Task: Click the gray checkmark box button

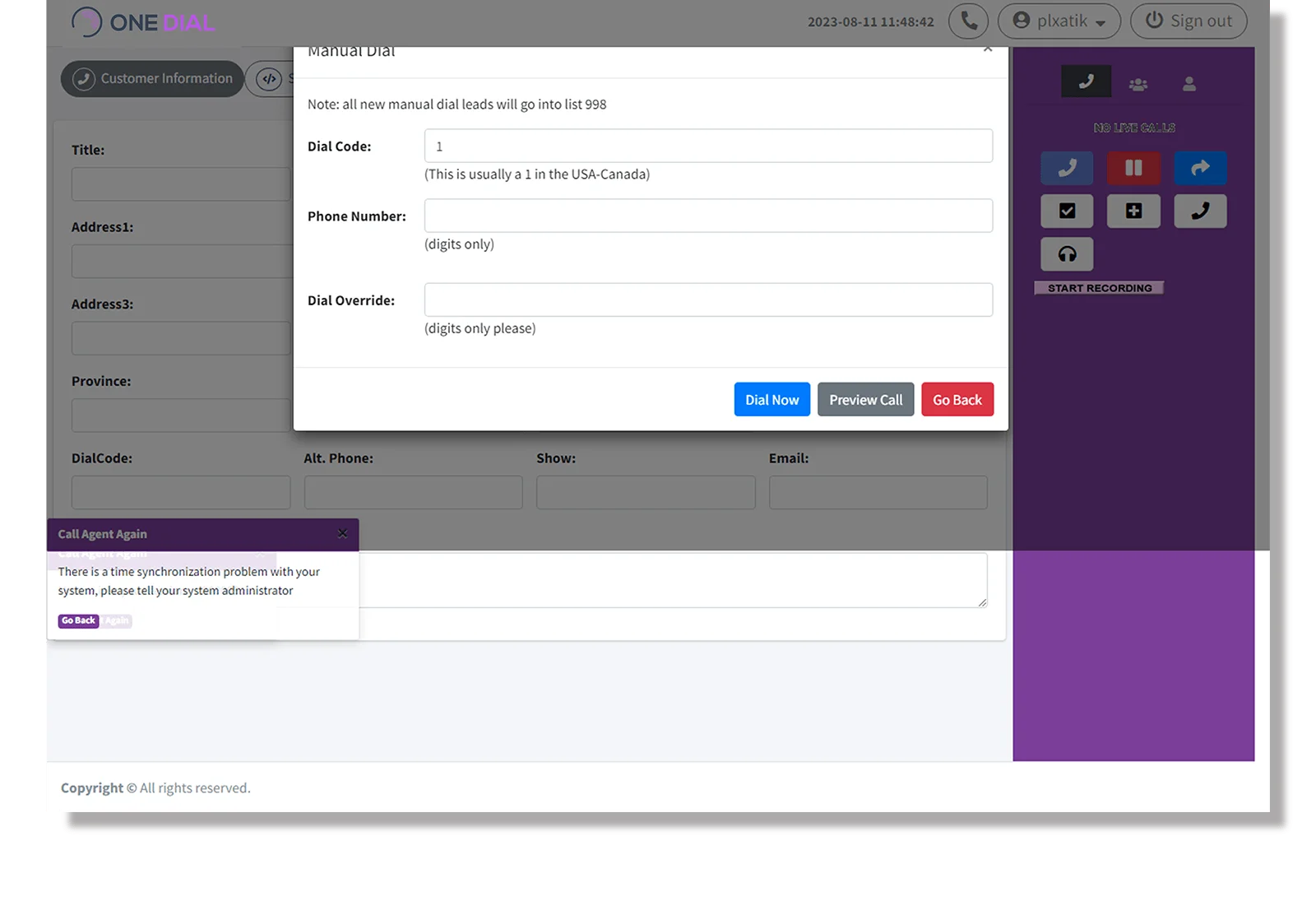Action: pyautogui.click(x=1067, y=211)
